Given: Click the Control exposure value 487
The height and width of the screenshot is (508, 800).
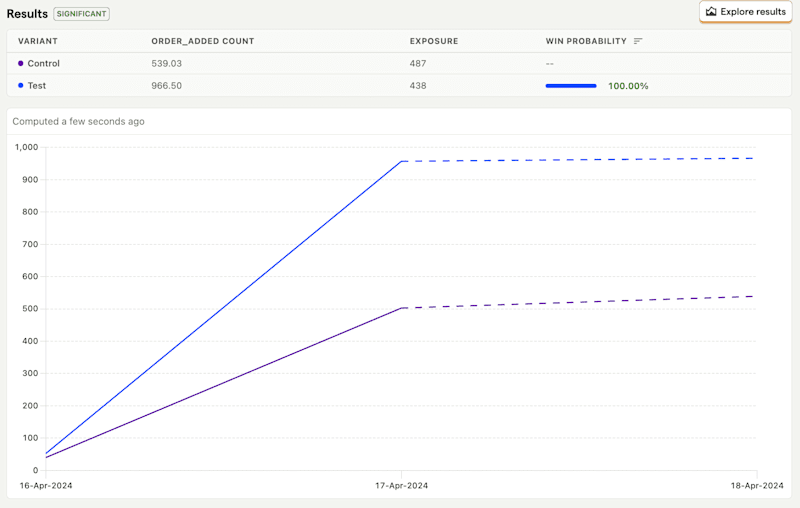Looking at the screenshot, I should pos(418,63).
